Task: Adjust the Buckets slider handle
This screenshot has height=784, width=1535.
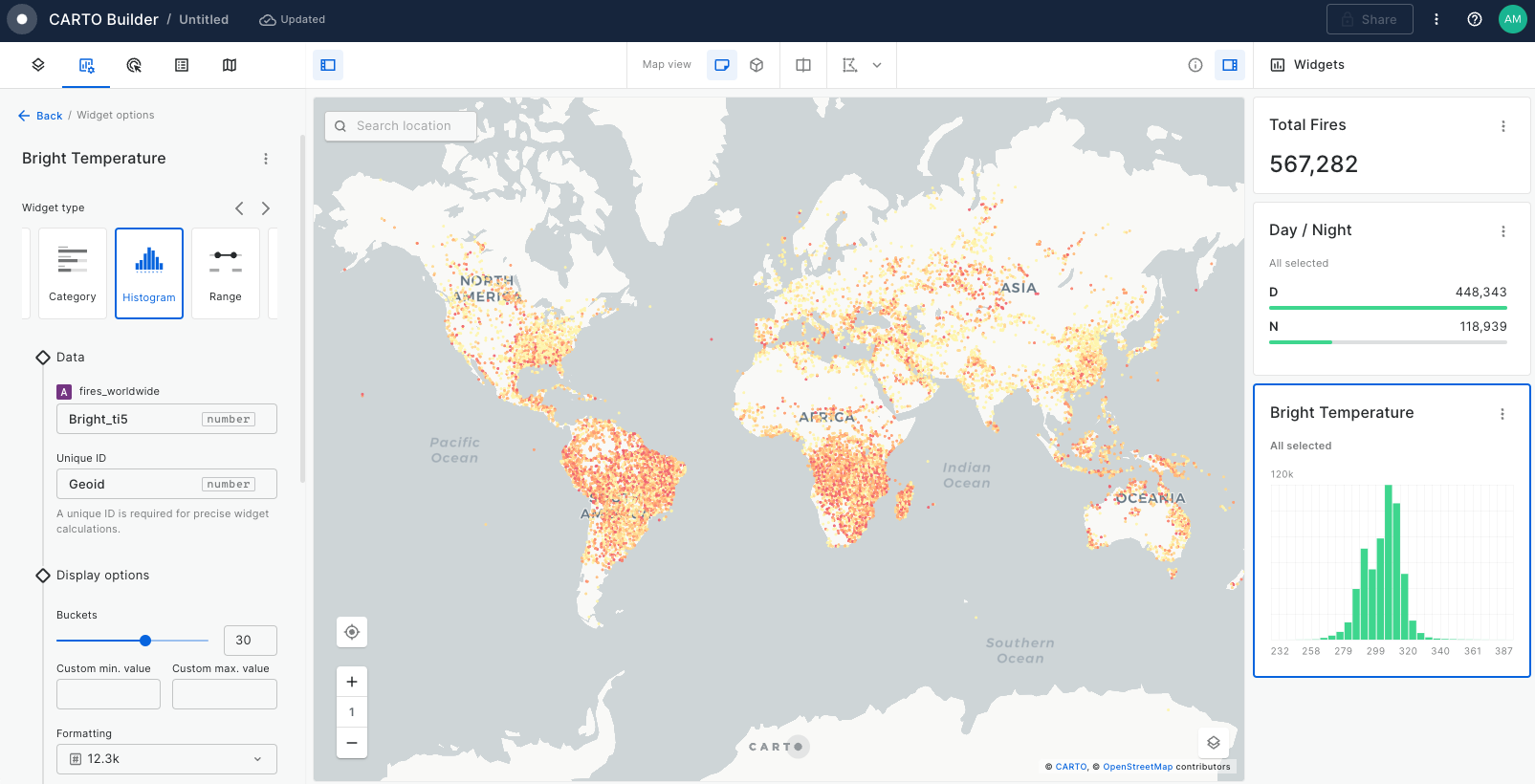Action: tap(145, 641)
